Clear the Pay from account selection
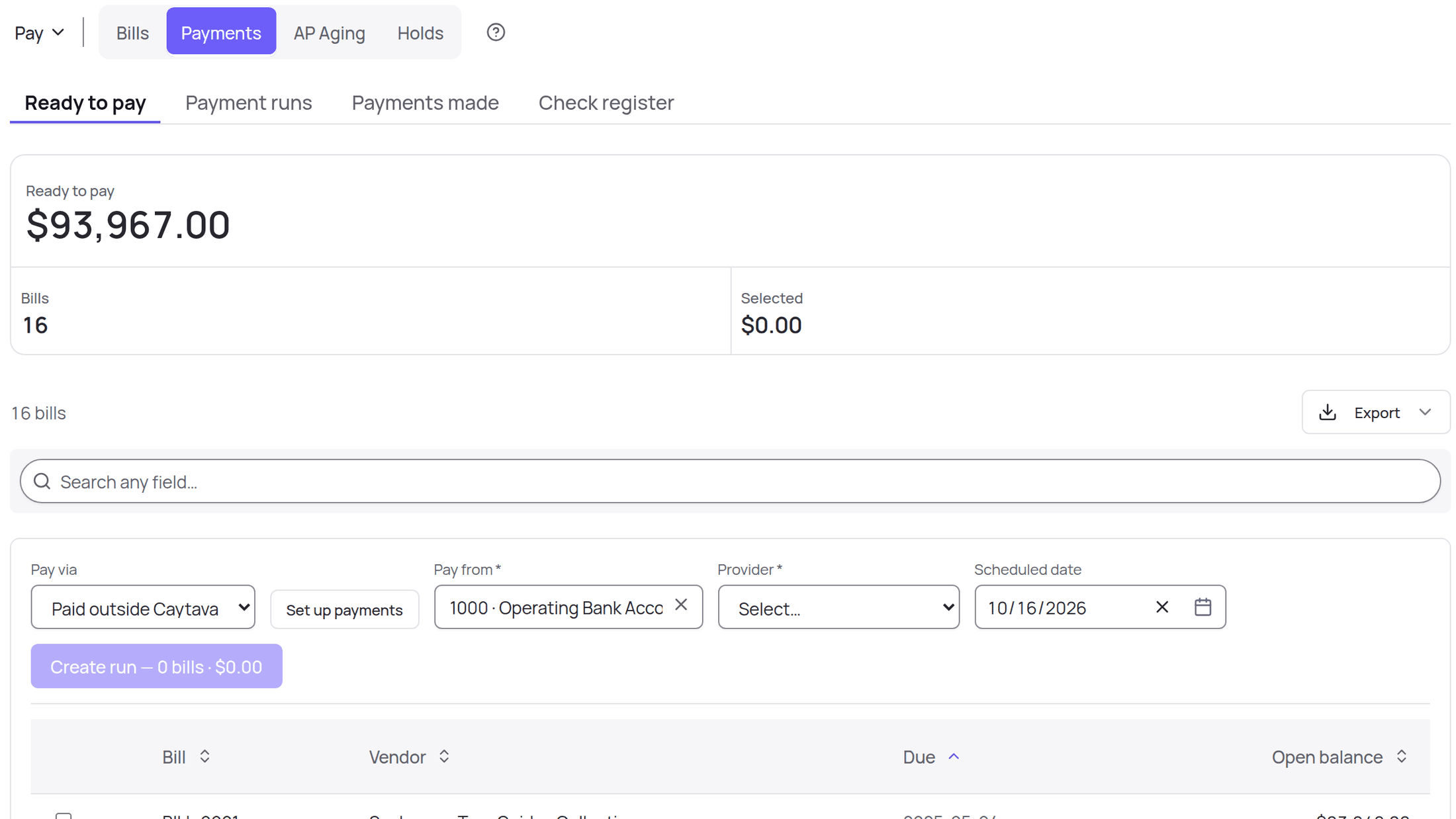This screenshot has width=1456, height=819. [681, 605]
